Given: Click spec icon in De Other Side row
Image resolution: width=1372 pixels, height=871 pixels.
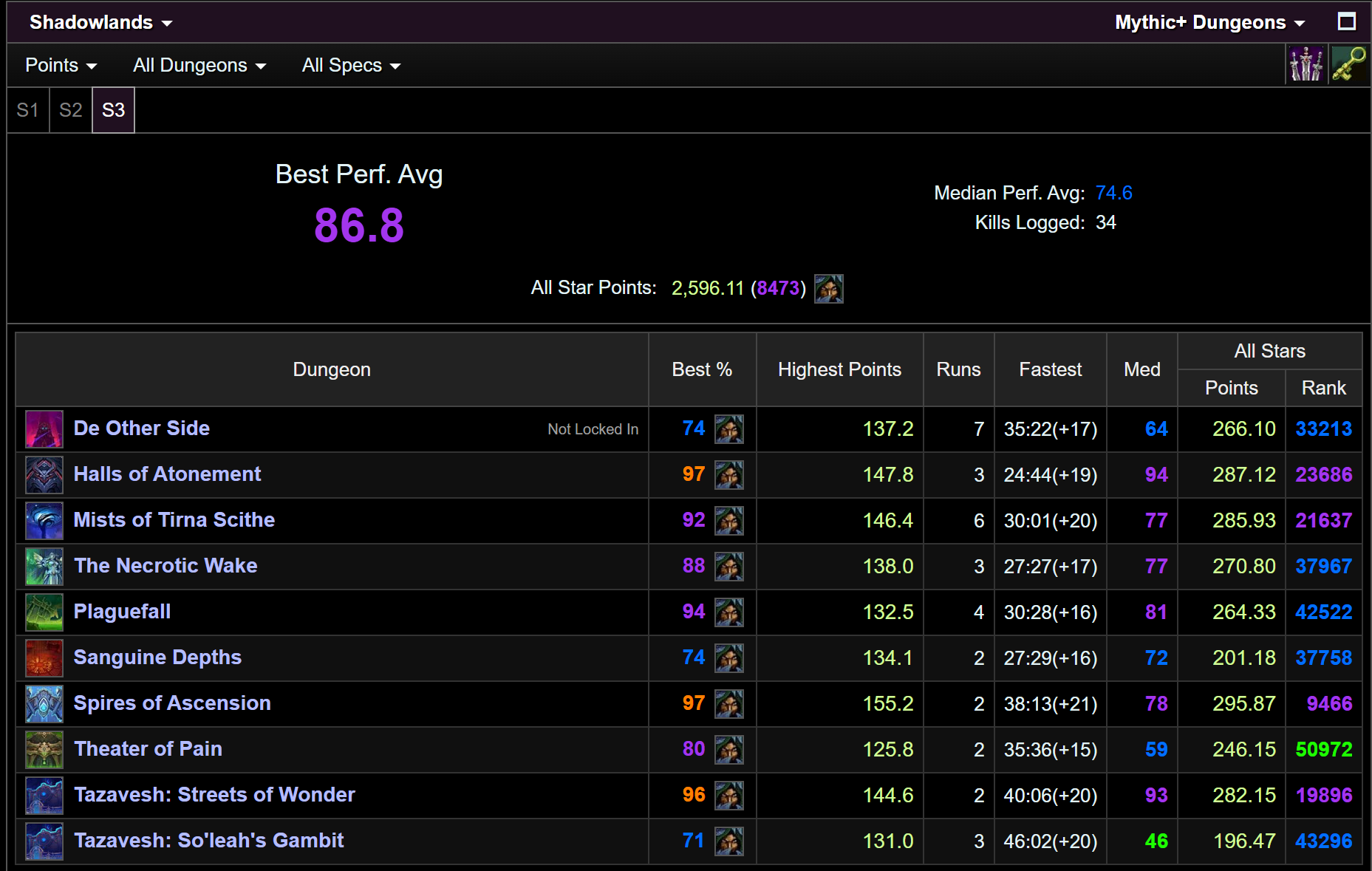Looking at the screenshot, I should coord(729,429).
